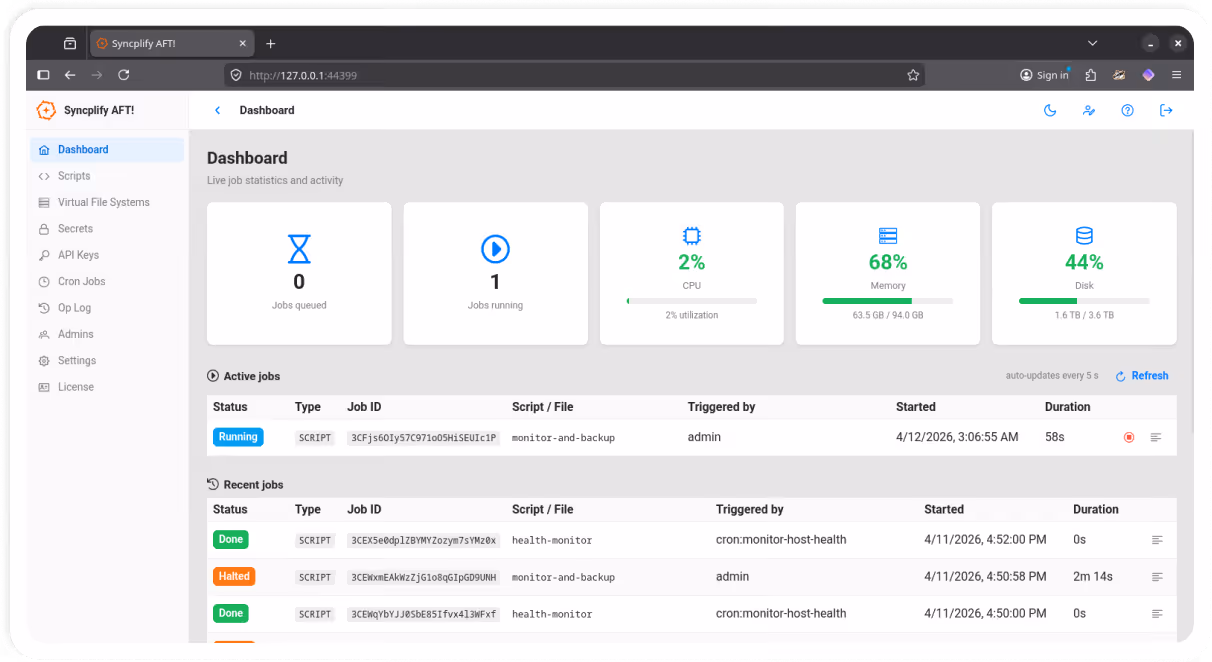Click the Halted status badge
1212x662 pixels.
point(234,576)
